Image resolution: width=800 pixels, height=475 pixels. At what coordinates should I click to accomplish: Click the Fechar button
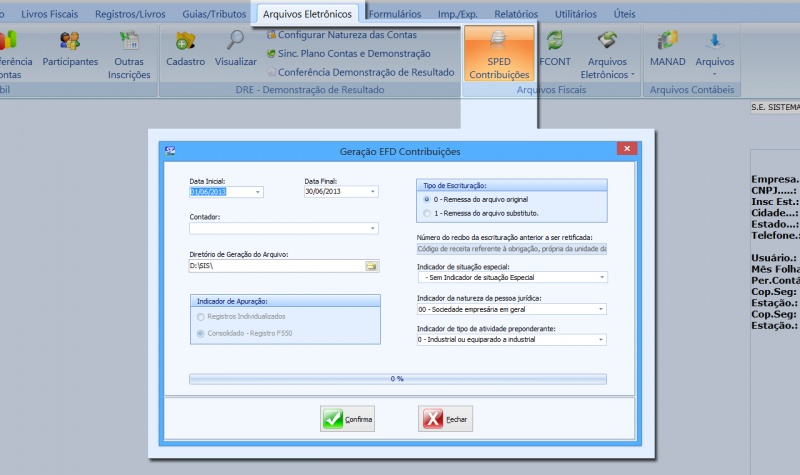tap(445, 419)
